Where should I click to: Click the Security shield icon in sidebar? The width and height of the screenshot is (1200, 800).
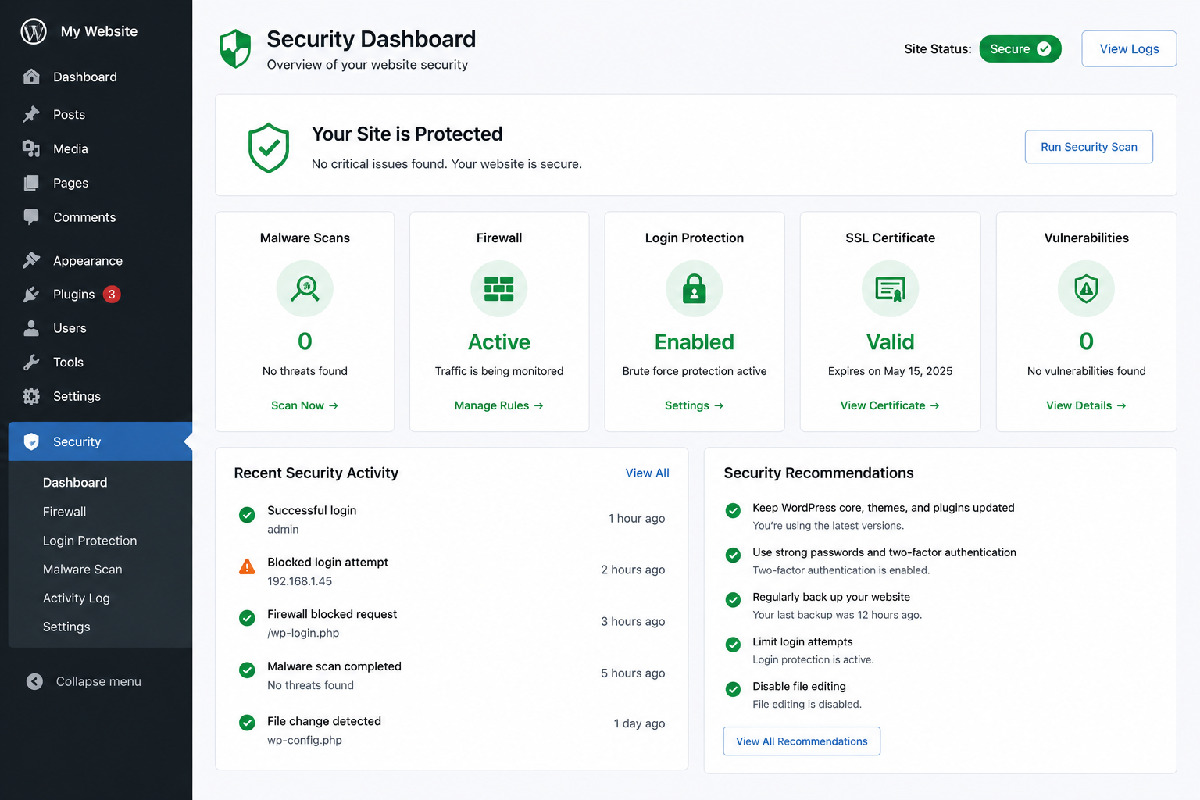[x=32, y=442]
